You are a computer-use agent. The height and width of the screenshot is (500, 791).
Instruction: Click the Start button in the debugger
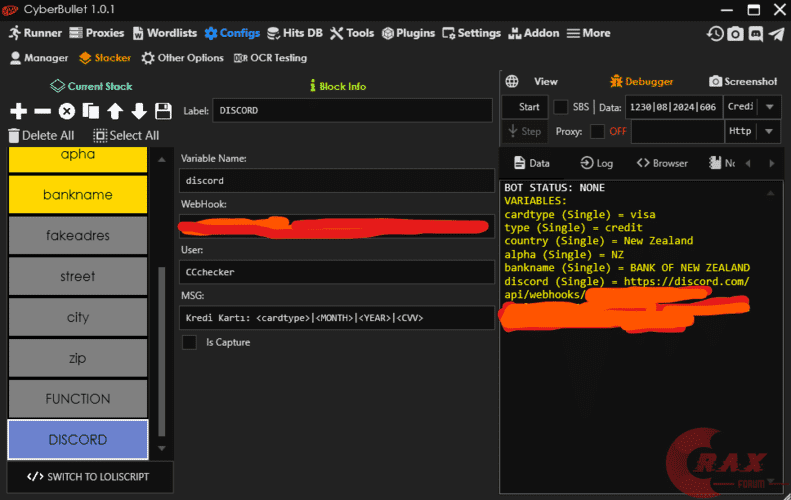coord(525,107)
